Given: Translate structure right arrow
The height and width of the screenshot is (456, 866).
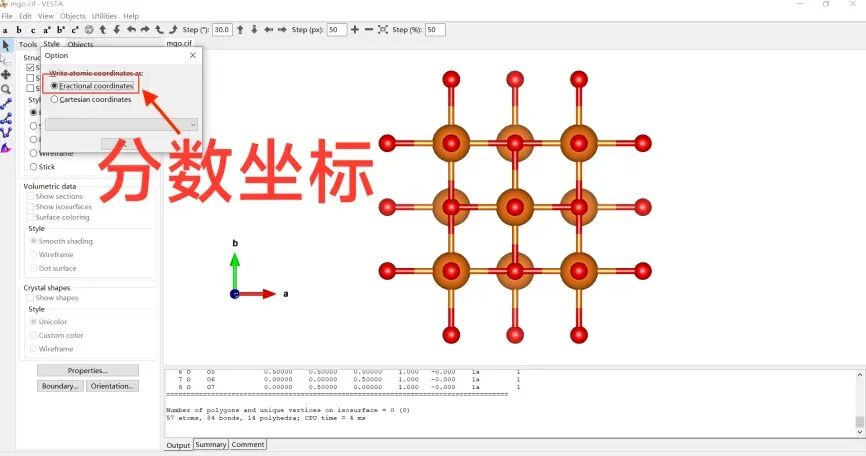Looking at the screenshot, I should click(x=282, y=30).
